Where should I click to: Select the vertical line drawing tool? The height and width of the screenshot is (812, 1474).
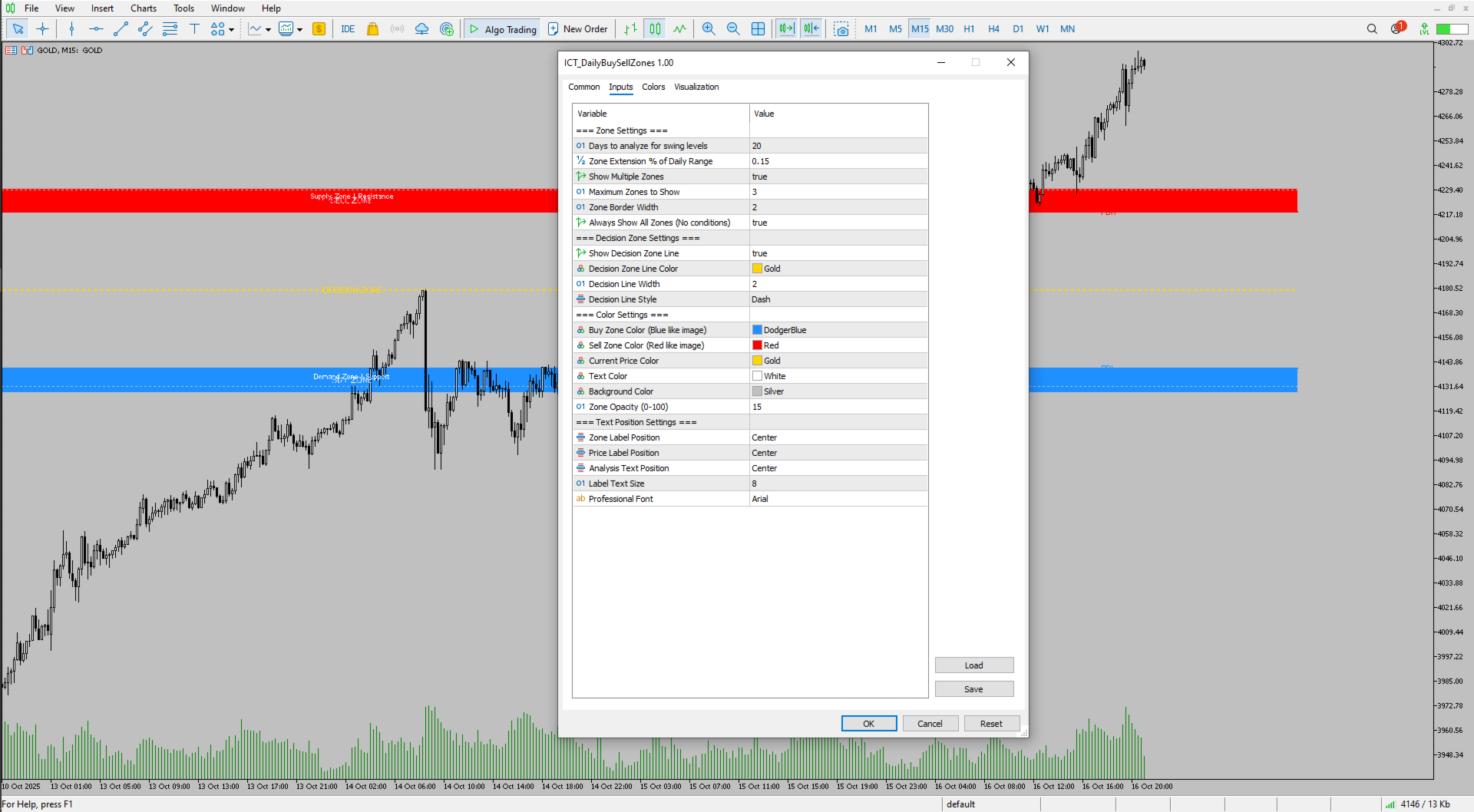tap(71, 29)
